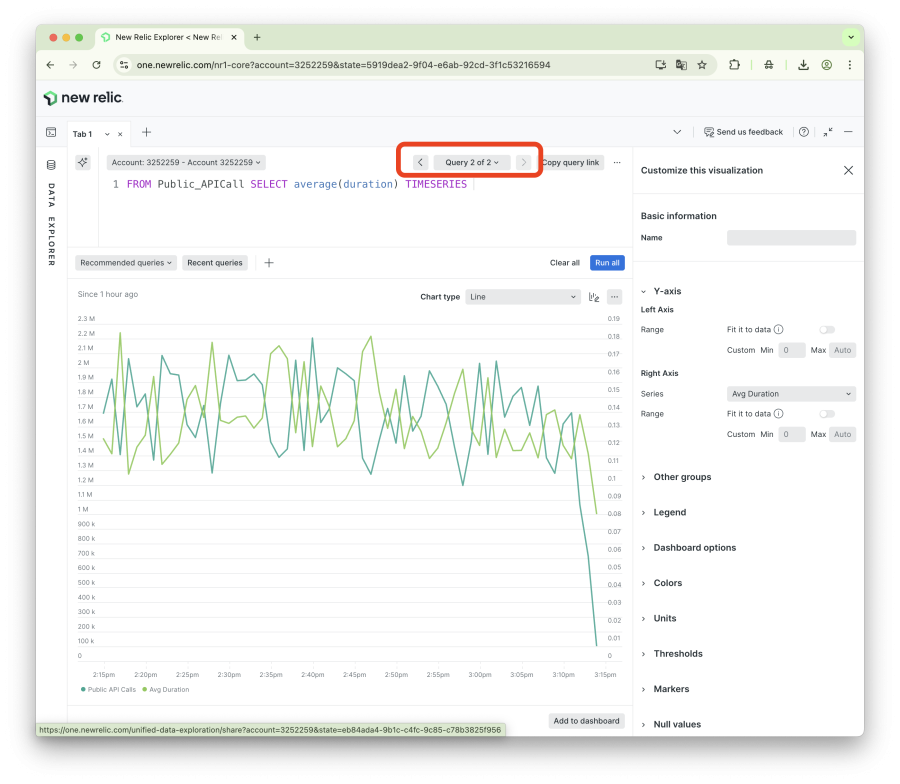
Task: Click the translate page icon
Action: pos(681,65)
